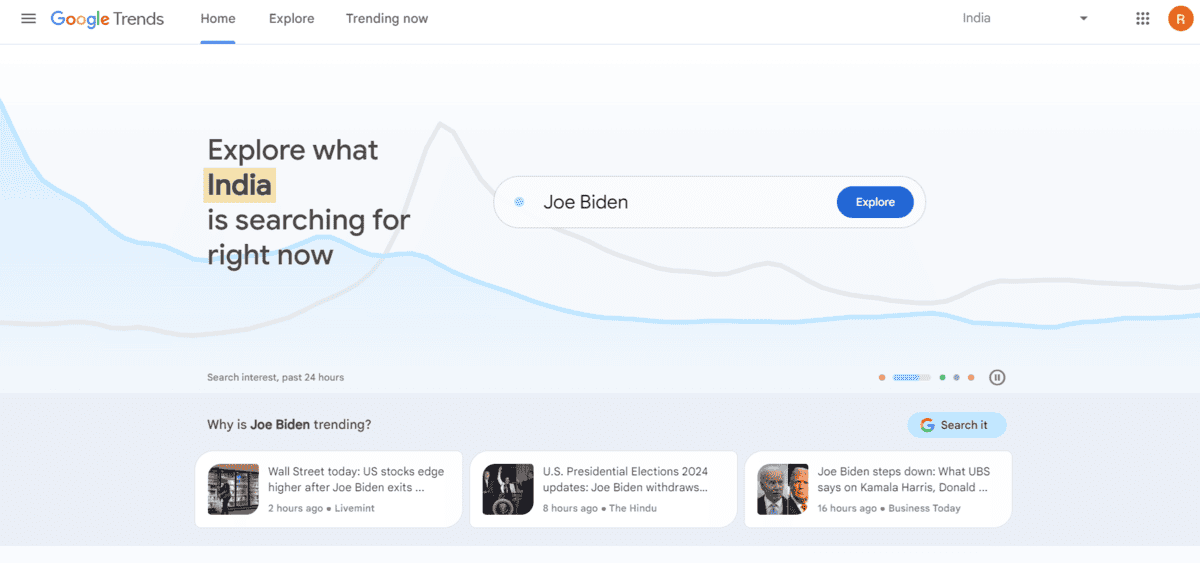The width and height of the screenshot is (1200, 563).
Task: Pause the trending topics carousel
Action: (997, 377)
